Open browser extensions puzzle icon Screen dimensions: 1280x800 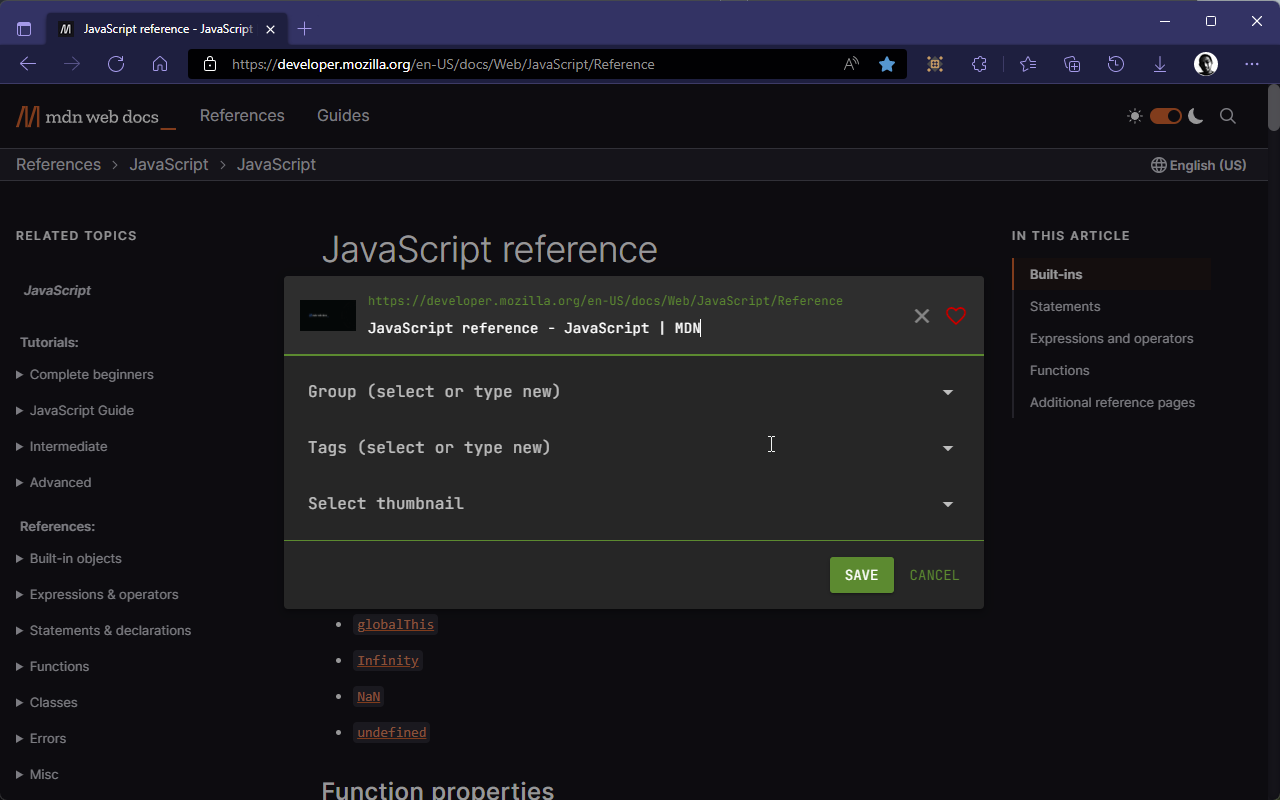click(x=979, y=64)
